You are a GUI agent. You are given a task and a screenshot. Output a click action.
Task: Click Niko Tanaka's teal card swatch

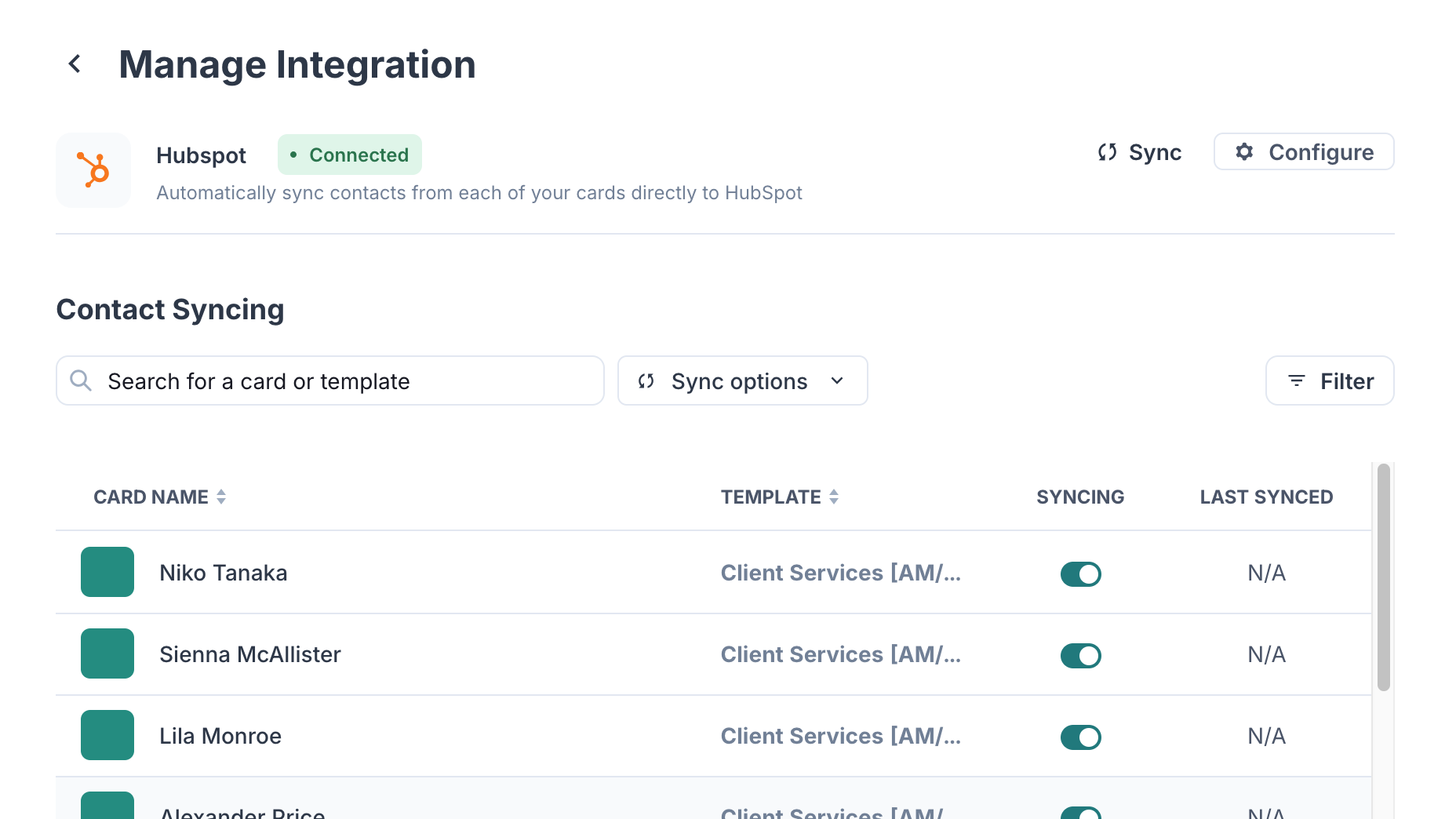pos(107,572)
